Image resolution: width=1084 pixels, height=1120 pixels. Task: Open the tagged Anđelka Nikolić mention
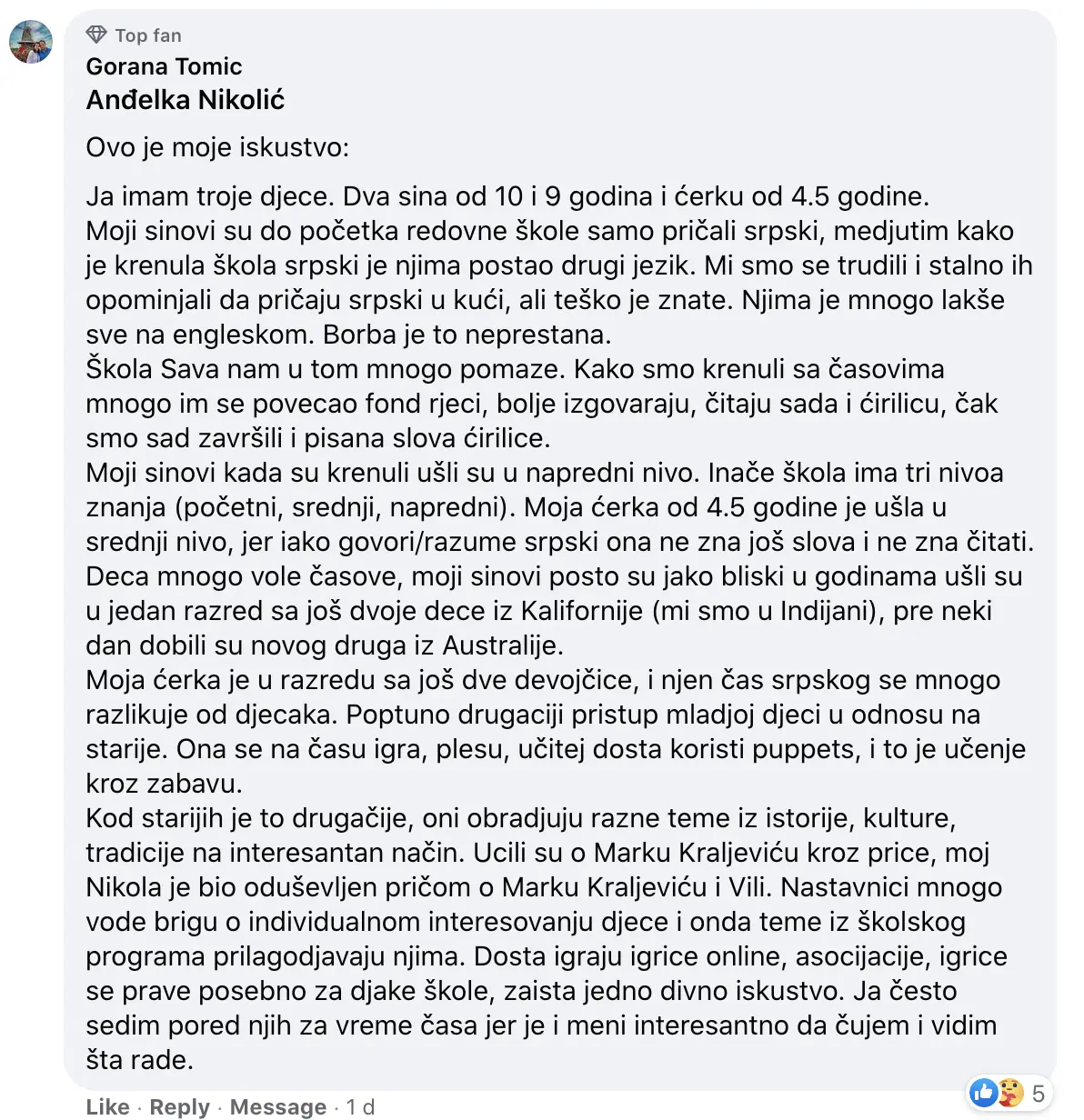click(x=186, y=100)
